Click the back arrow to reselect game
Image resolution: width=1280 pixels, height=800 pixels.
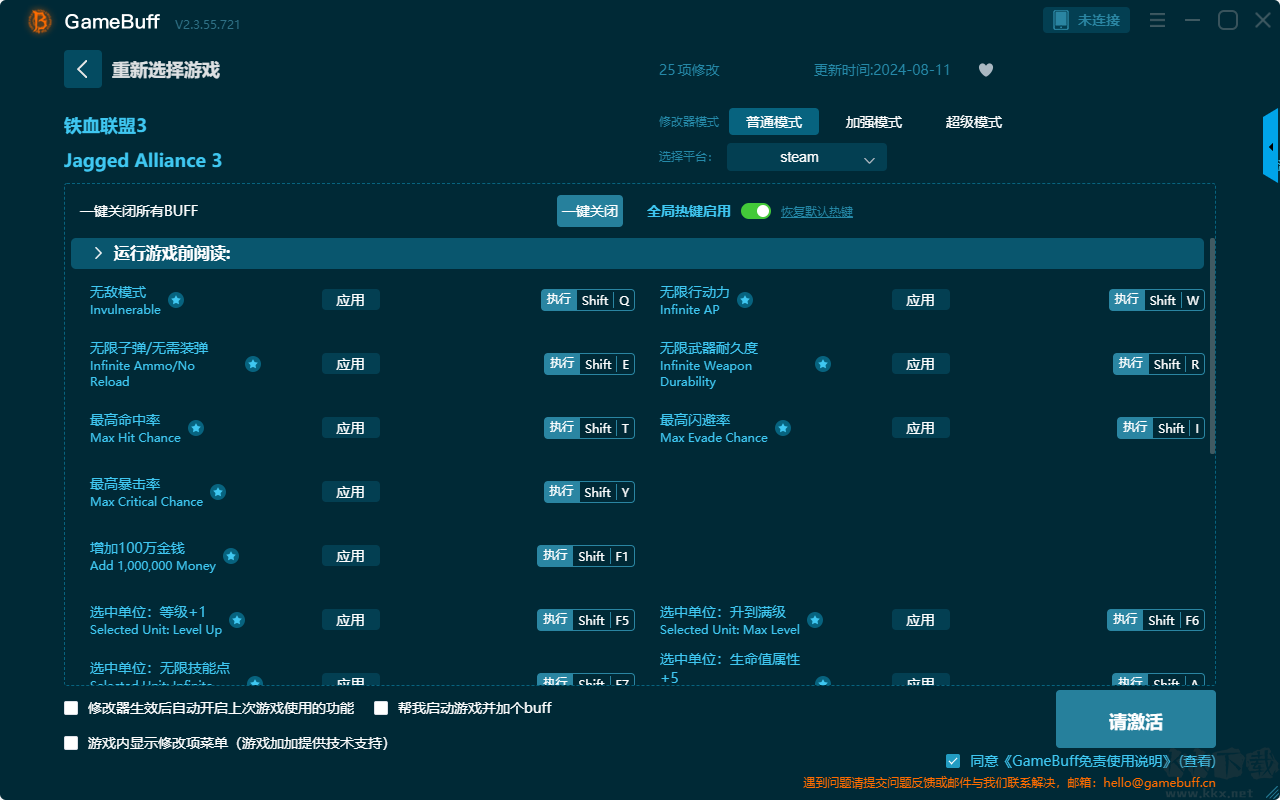pyautogui.click(x=83, y=69)
